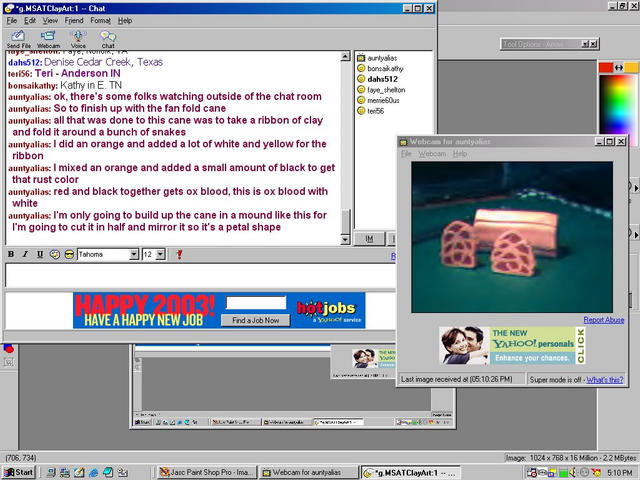Click the webcam image of clay canes
640x480 pixels.
click(x=512, y=237)
